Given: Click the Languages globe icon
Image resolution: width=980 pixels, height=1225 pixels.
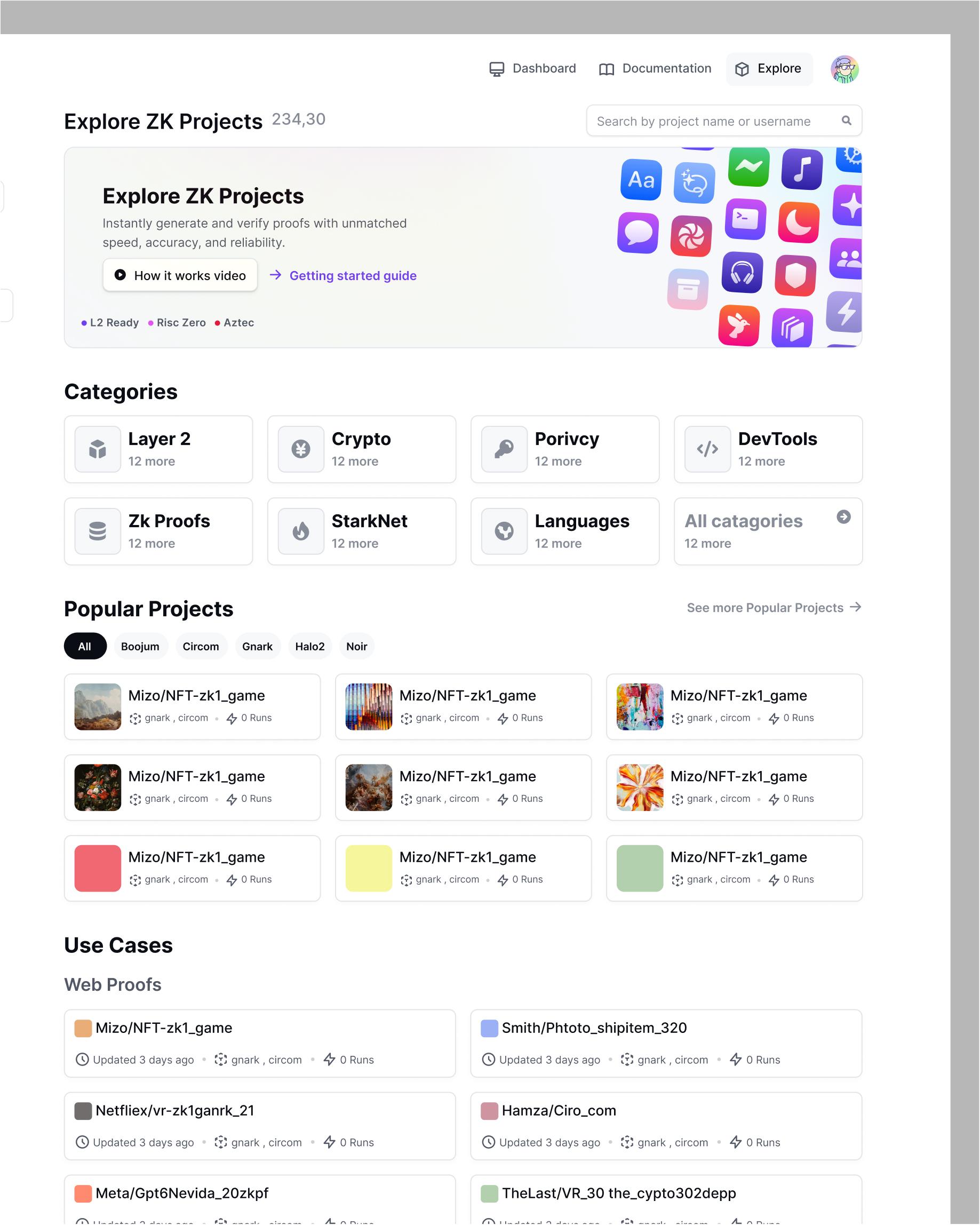Looking at the screenshot, I should [505, 531].
